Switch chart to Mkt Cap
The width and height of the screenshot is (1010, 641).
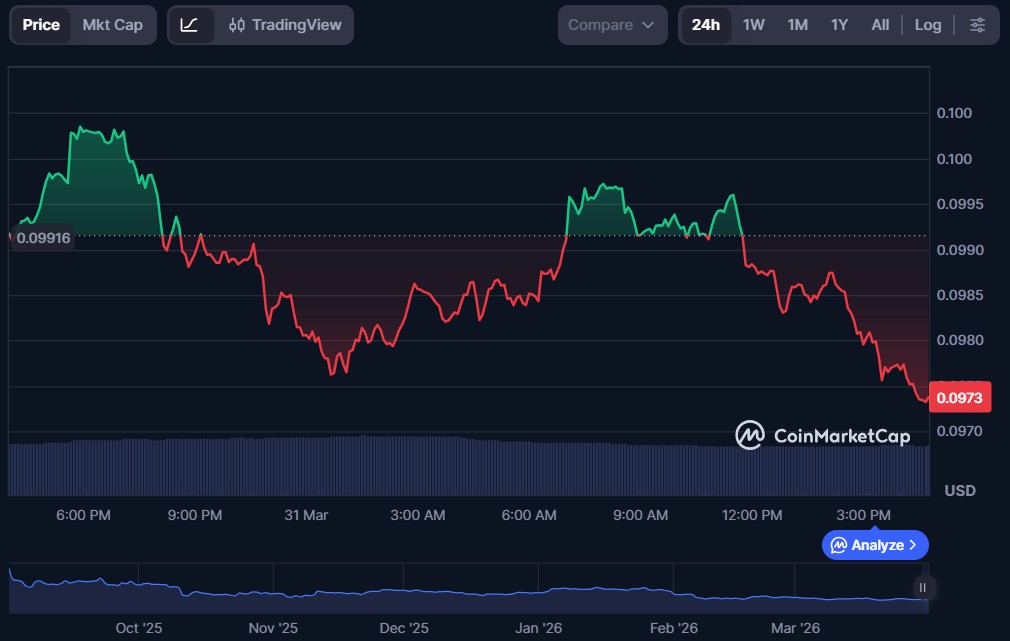coord(112,25)
